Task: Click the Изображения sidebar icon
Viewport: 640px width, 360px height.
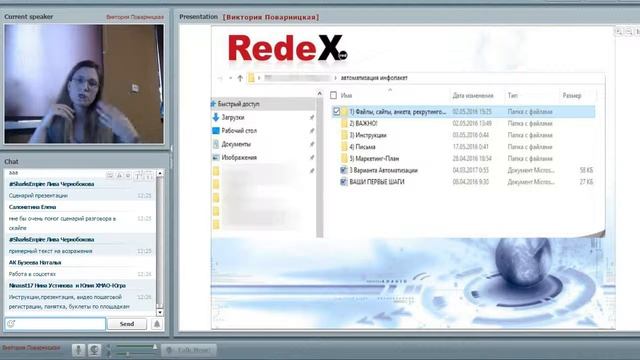Action: (x=216, y=158)
